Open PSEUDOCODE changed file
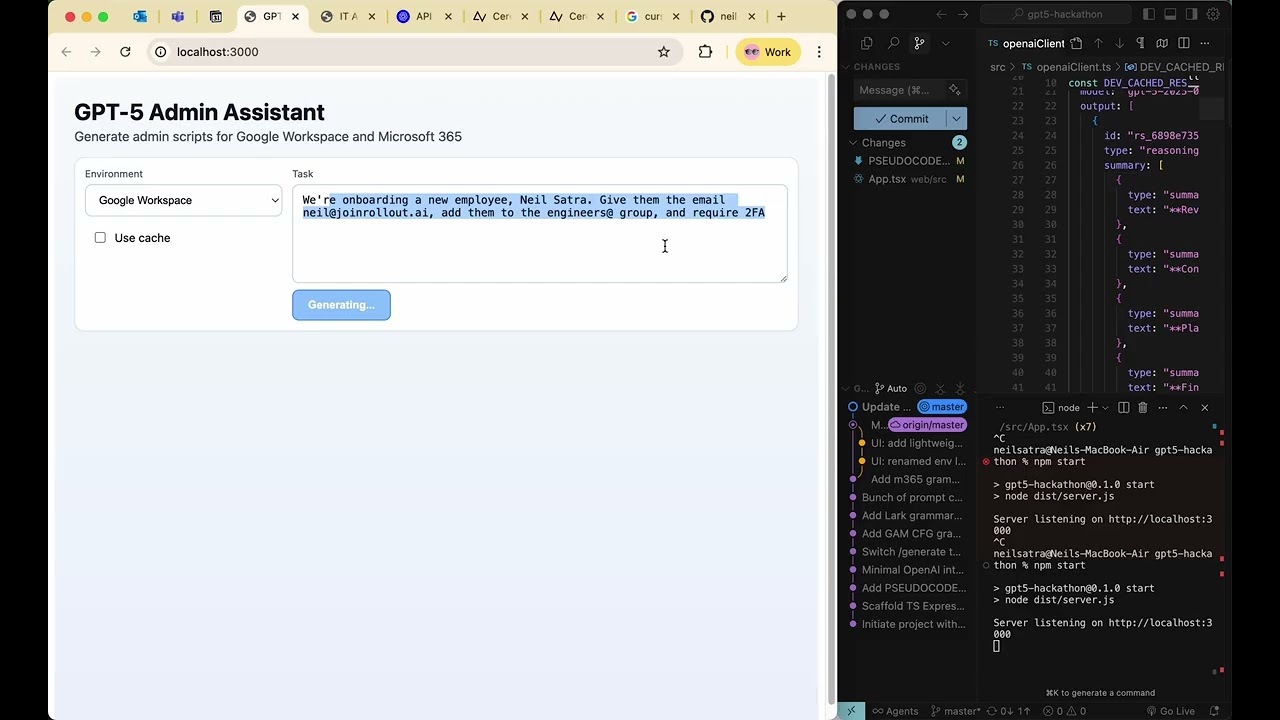The height and width of the screenshot is (720, 1280). [x=908, y=161]
